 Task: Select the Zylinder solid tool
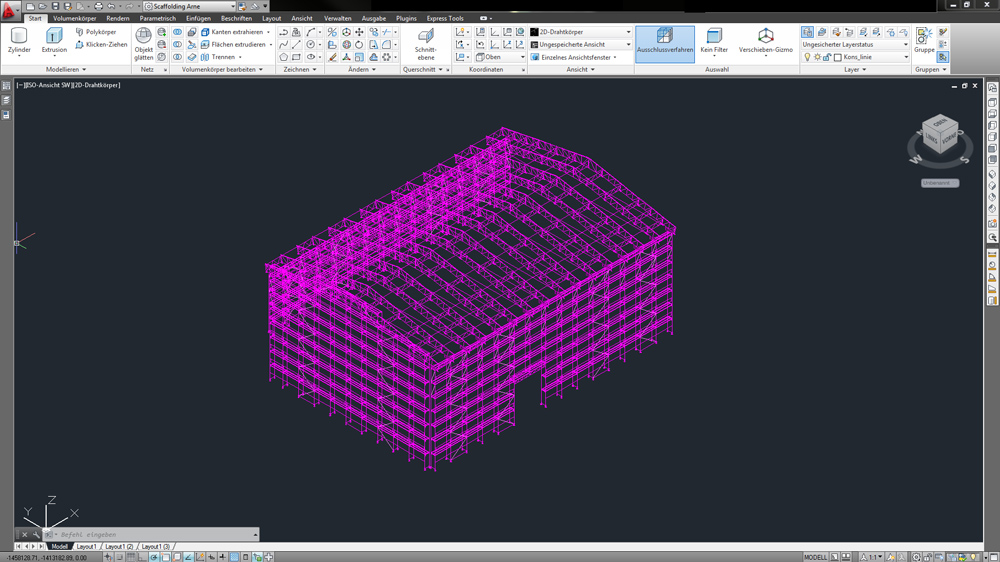19,40
